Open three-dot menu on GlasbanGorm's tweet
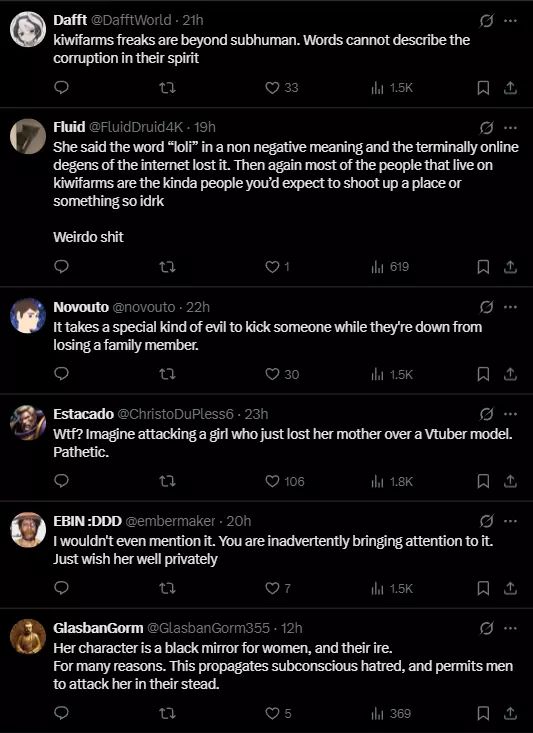533x733 pixels. (x=511, y=628)
